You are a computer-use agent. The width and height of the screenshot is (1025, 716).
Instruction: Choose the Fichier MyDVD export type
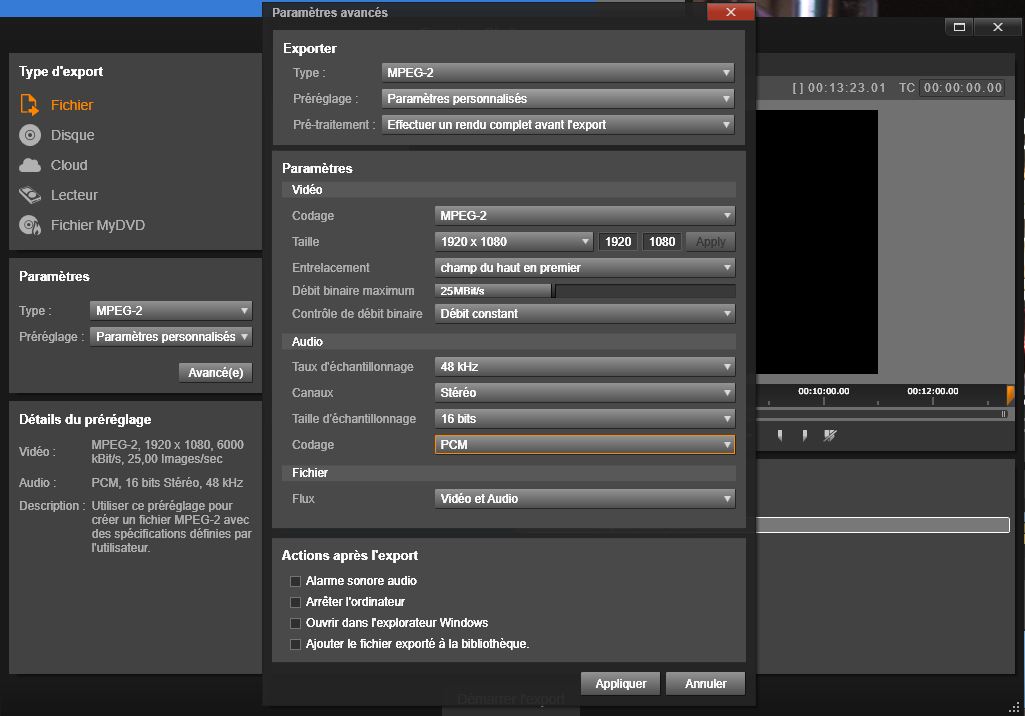tap(82, 225)
